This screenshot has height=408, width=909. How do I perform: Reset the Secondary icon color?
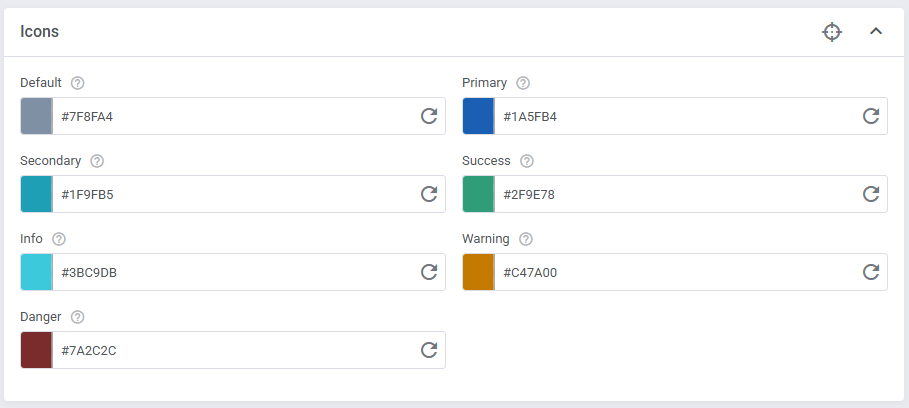pos(429,194)
